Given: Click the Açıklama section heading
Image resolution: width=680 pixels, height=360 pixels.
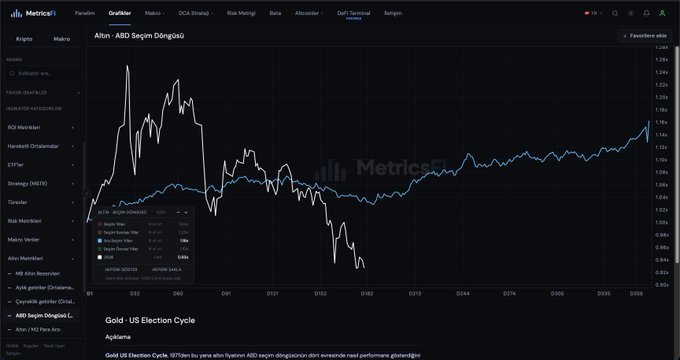Looking at the screenshot, I should [118, 337].
